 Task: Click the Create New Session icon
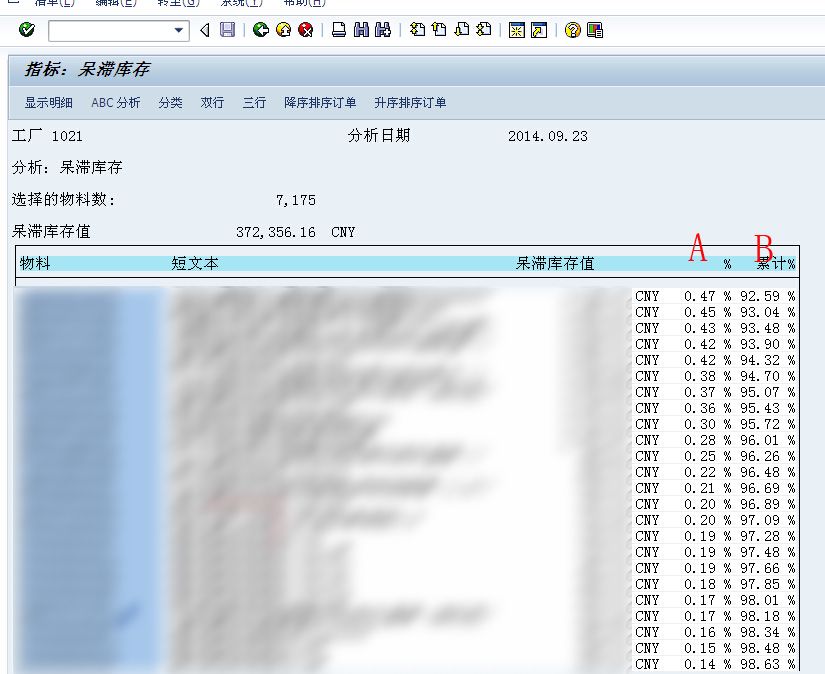[x=517, y=31]
